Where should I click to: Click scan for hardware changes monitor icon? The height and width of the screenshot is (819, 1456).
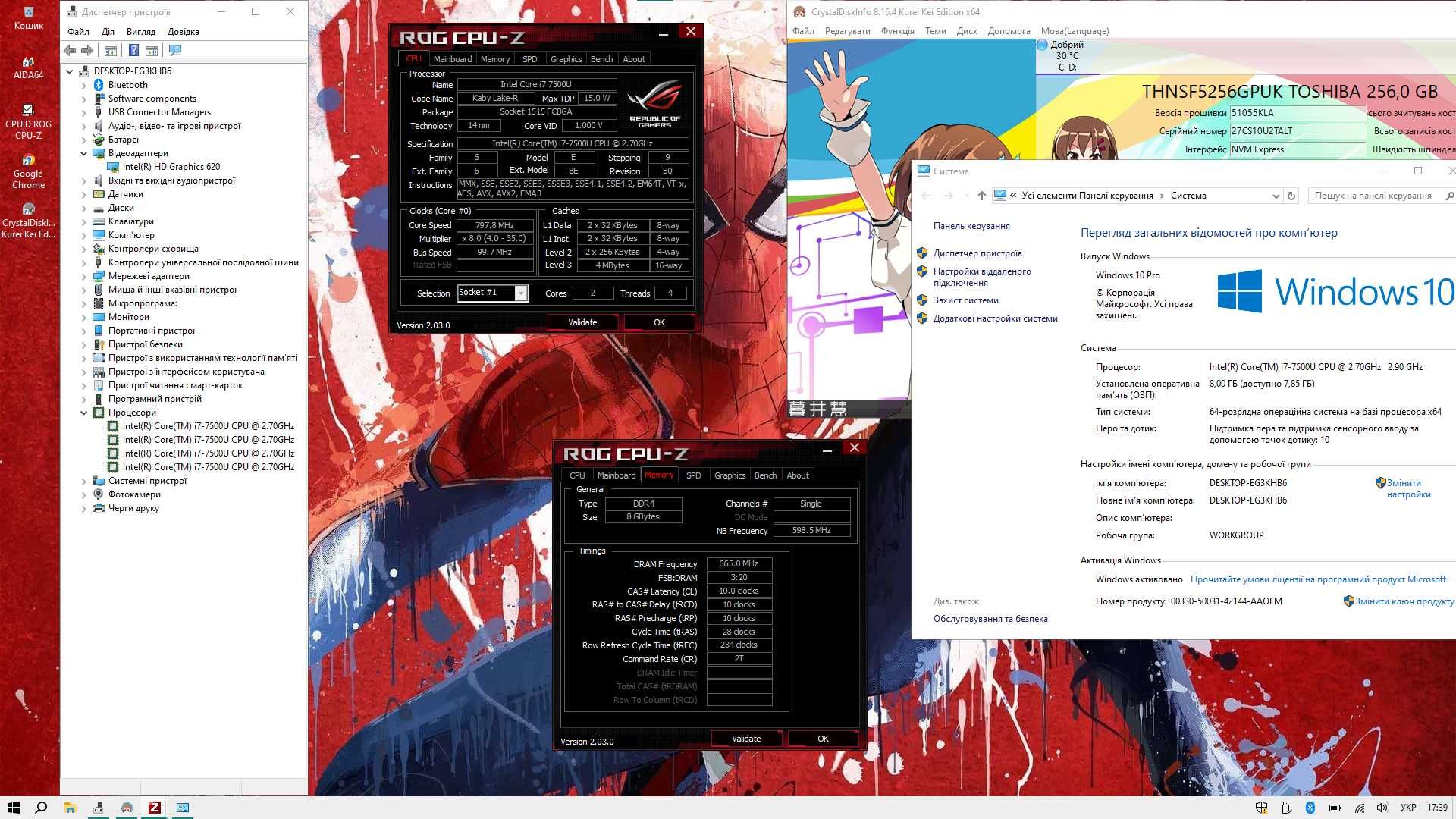175,50
